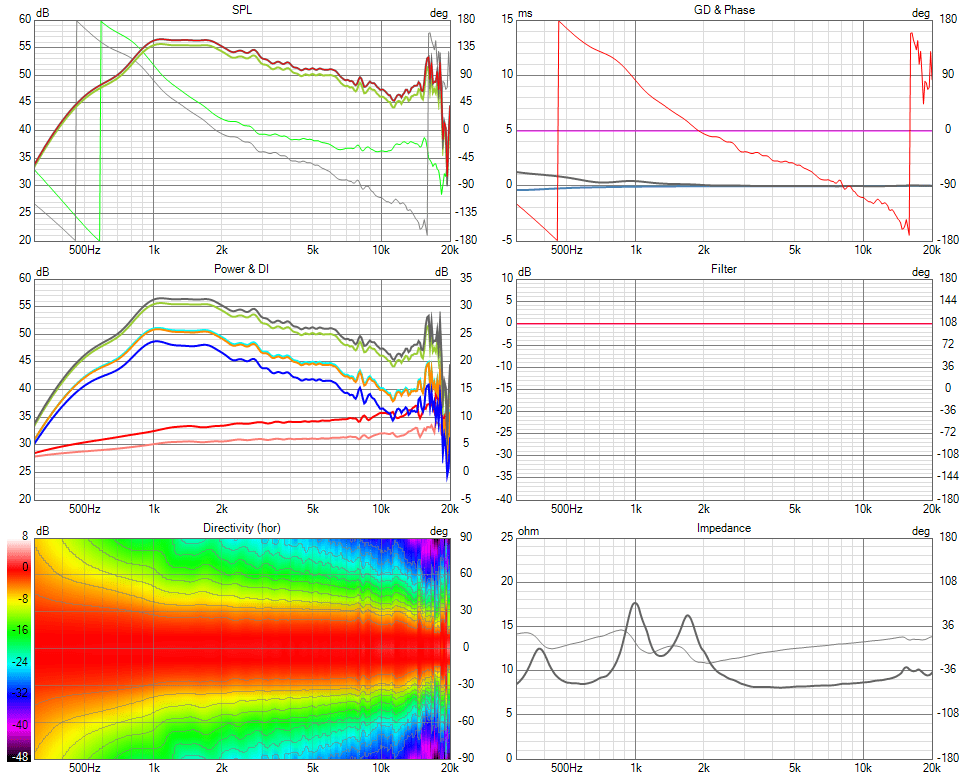Click the '500Hz' axis label under Directivity chart
The image size is (966, 779).
[84, 767]
